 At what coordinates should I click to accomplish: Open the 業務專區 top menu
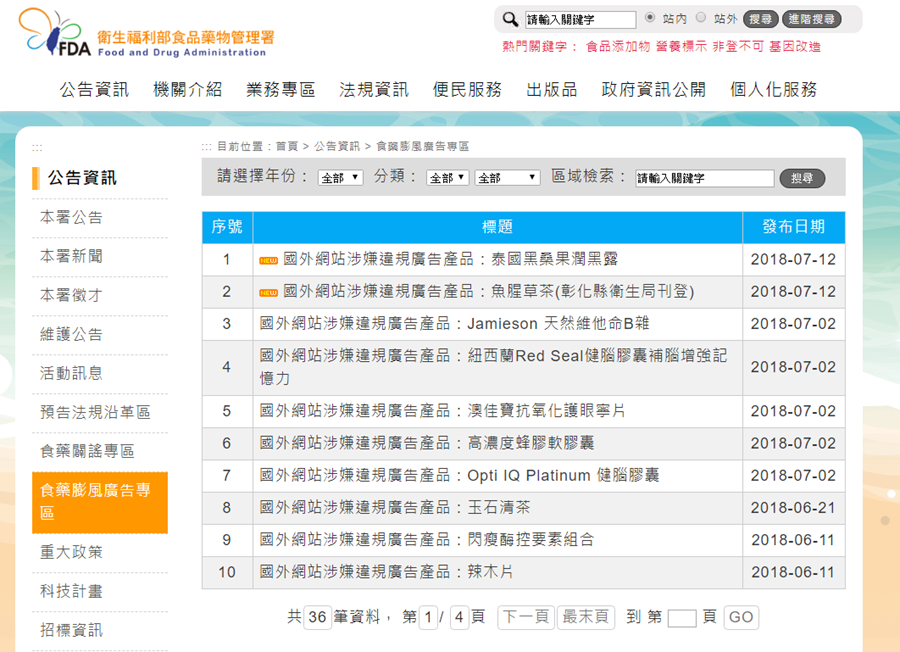pyautogui.click(x=281, y=89)
